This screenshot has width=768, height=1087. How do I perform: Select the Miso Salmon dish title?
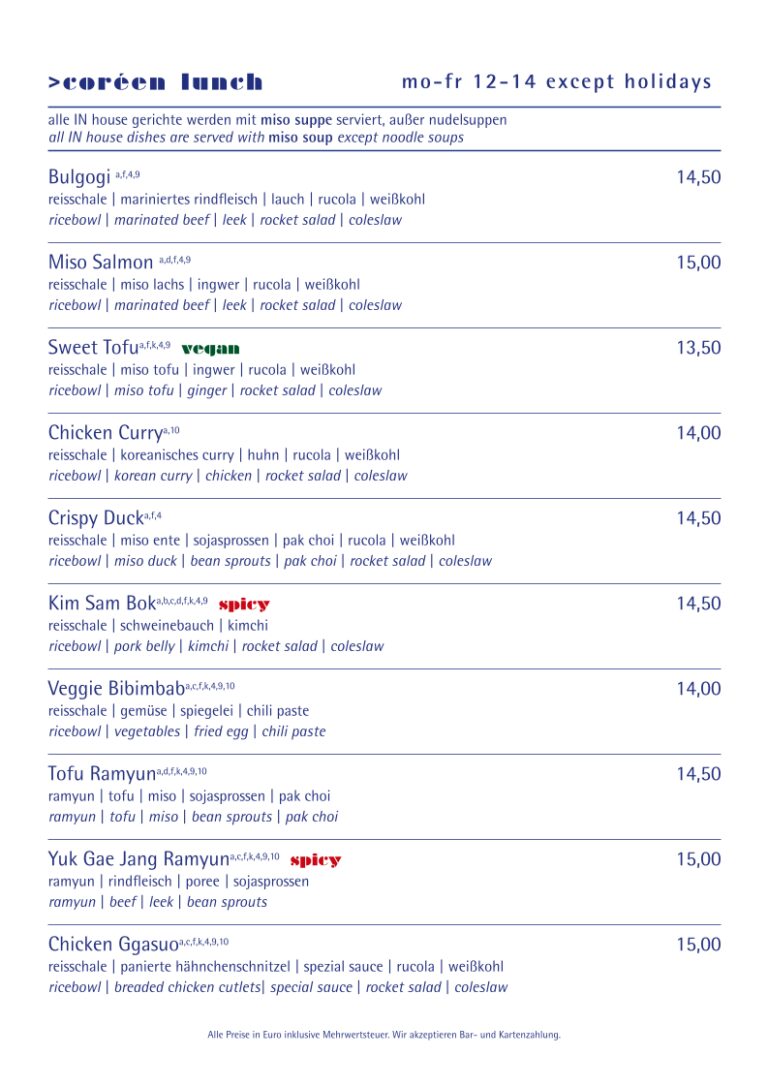101,262
